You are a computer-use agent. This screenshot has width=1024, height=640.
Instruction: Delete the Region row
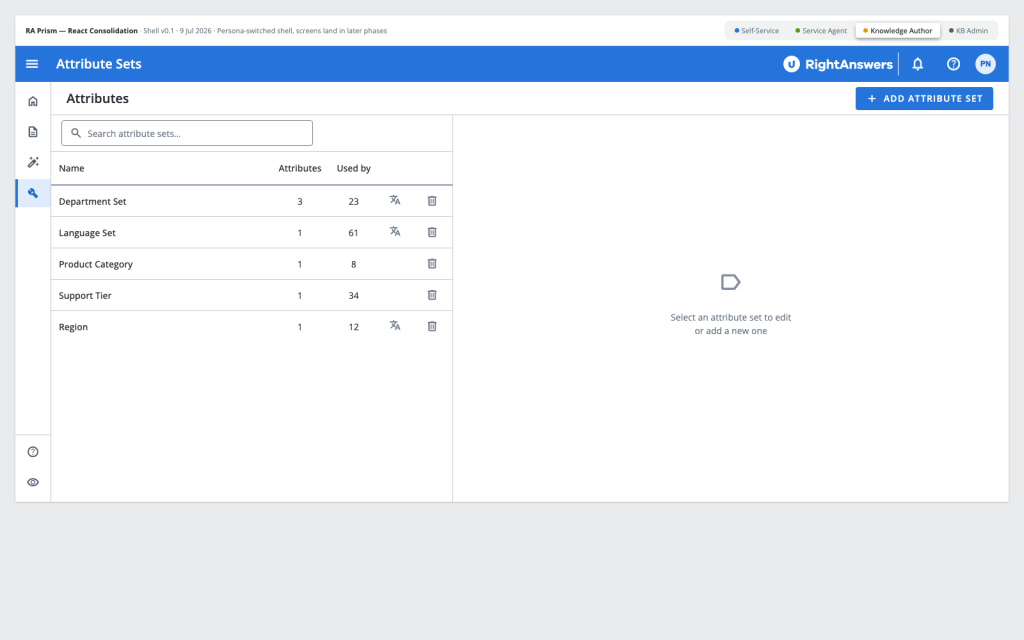point(432,327)
